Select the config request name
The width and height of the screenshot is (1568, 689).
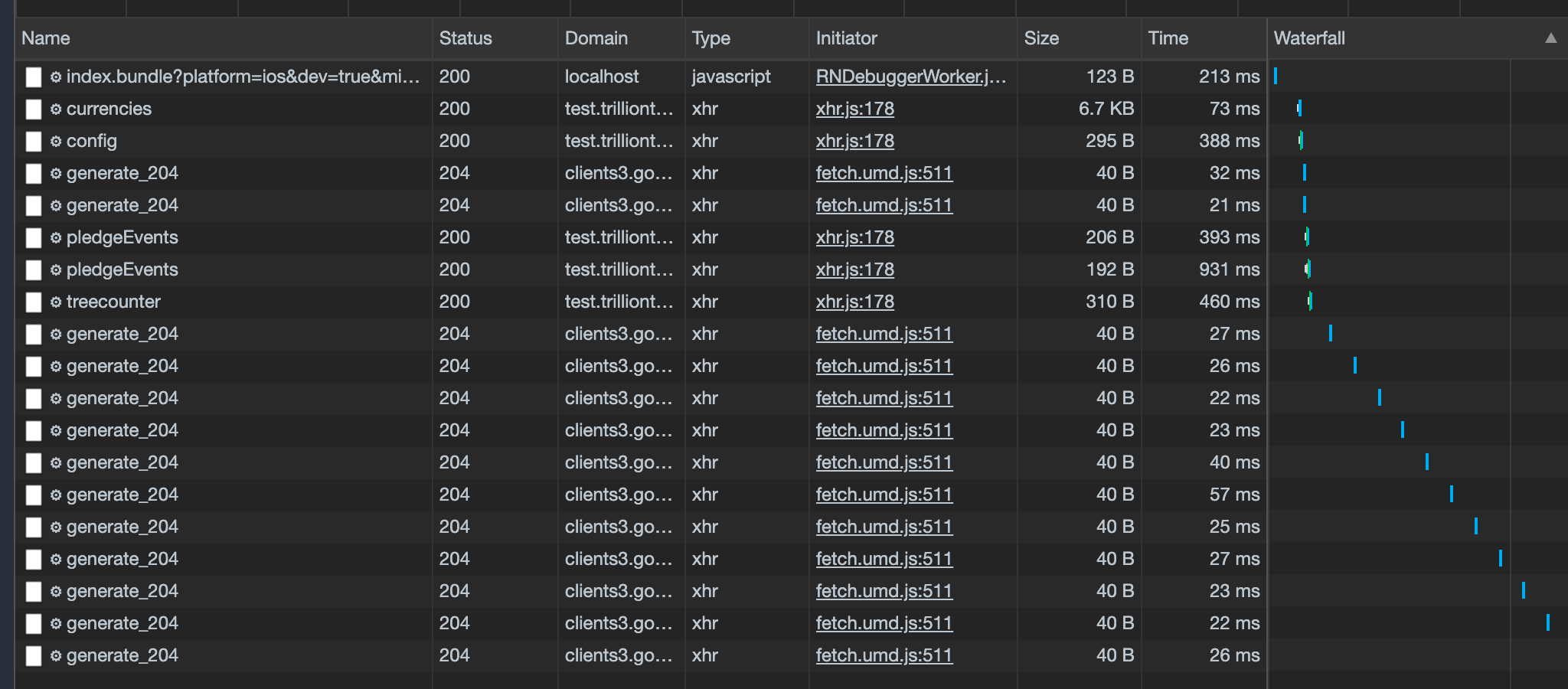[x=92, y=141]
